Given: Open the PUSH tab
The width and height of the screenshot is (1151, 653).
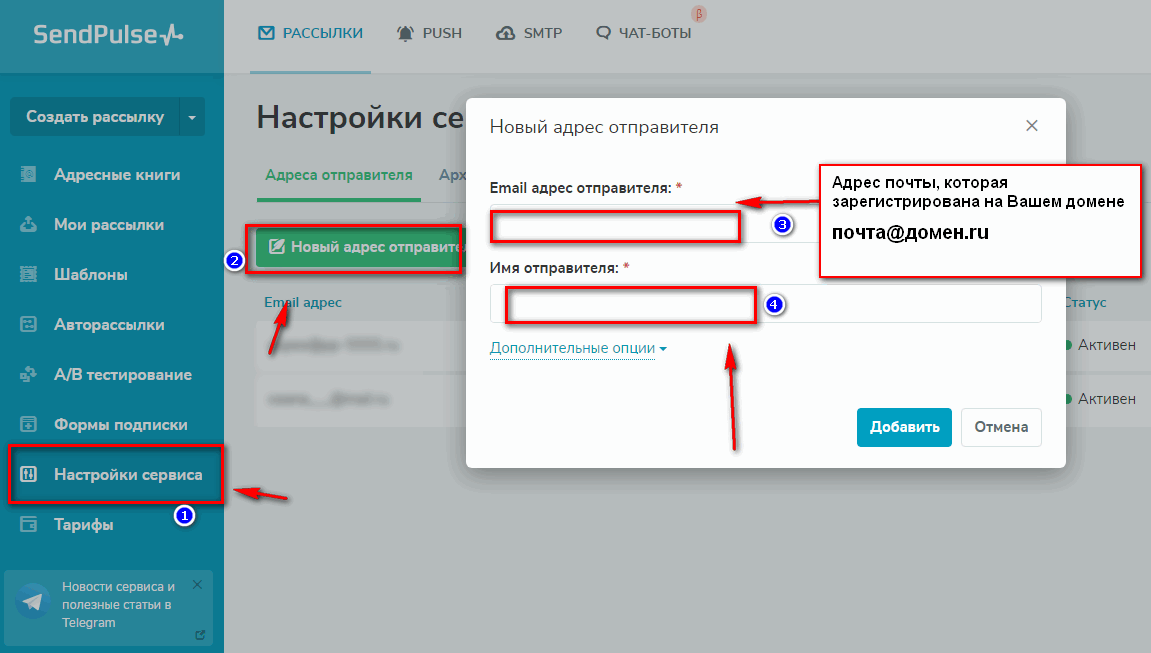Looking at the screenshot, I should (429, 33).
